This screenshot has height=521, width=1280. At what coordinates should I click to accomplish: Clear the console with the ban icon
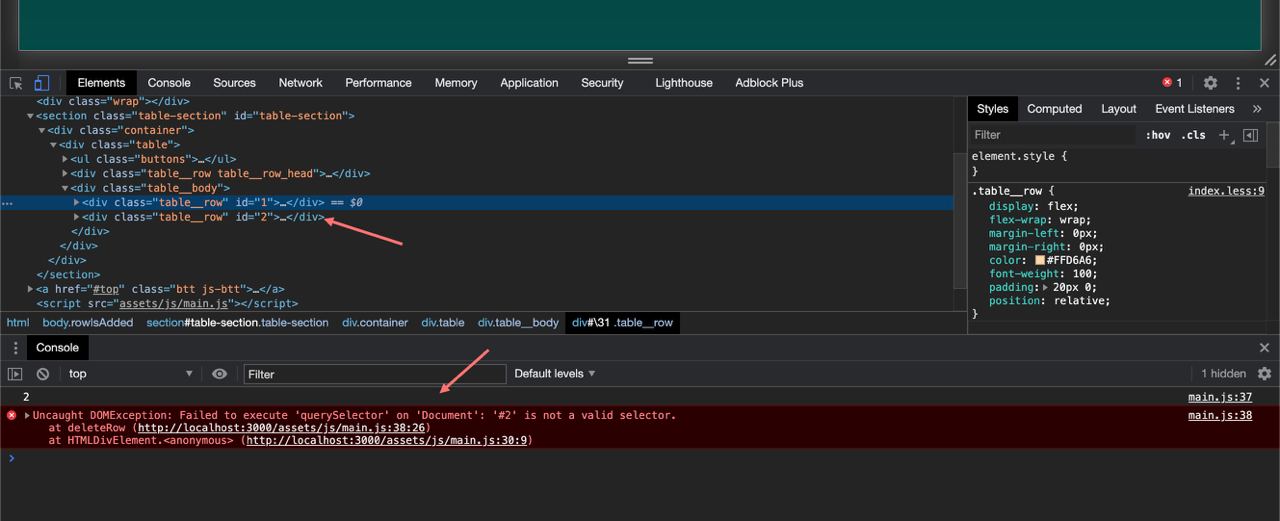[x=43, y=374]
